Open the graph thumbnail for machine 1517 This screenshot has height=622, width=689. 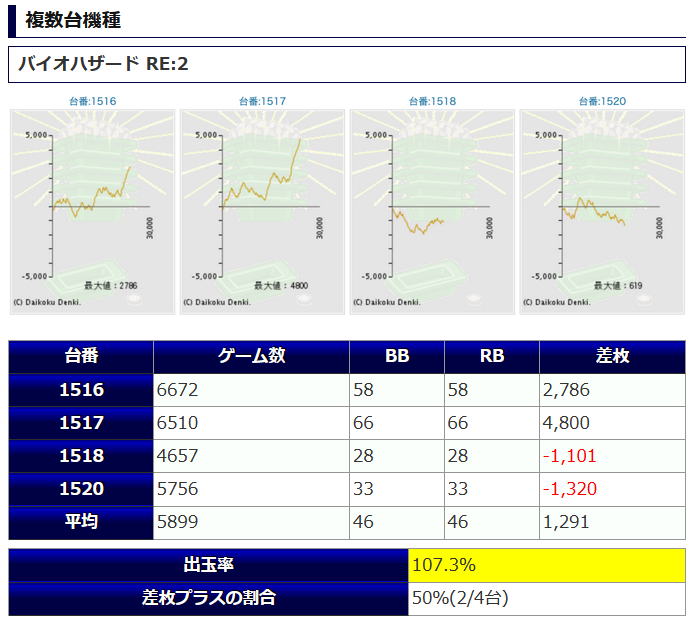[262, 211]
